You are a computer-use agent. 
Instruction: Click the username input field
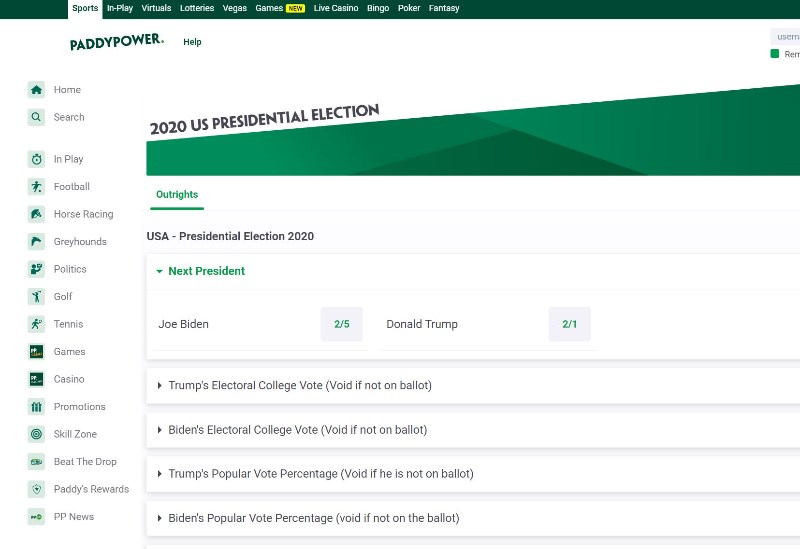pos(785,37)
